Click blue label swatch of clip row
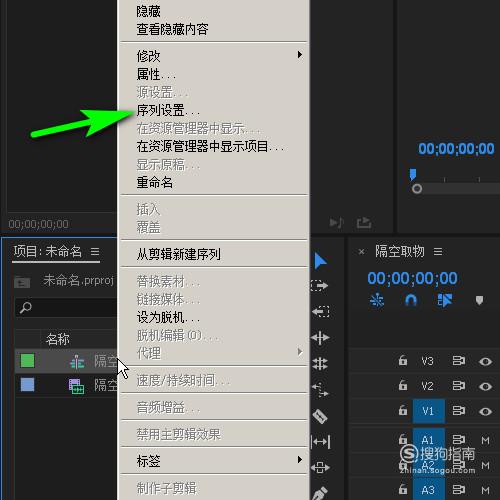Image resolution: width=500 pixels, height=500 pixels. tap(27, 385)
